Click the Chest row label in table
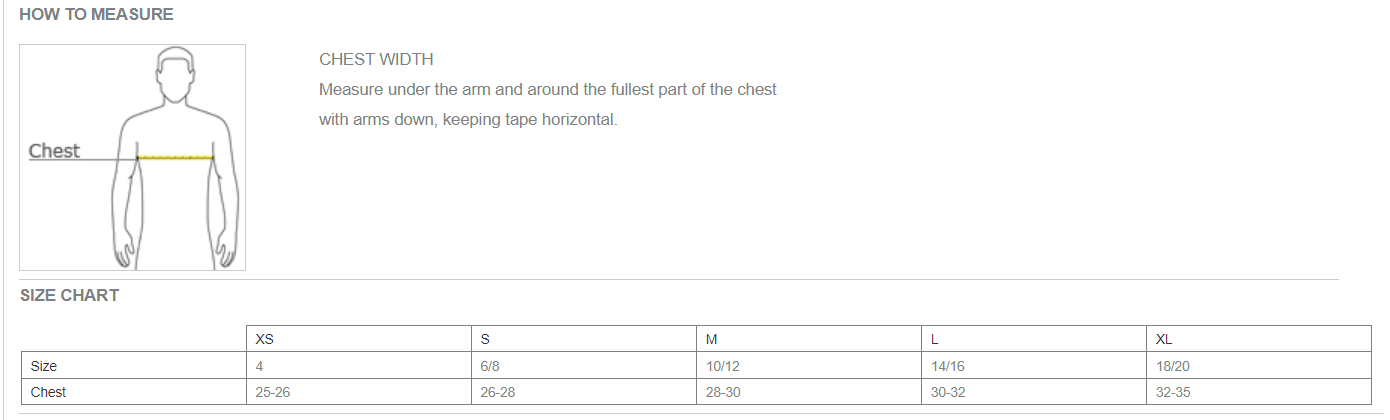 tap(134, 392)
